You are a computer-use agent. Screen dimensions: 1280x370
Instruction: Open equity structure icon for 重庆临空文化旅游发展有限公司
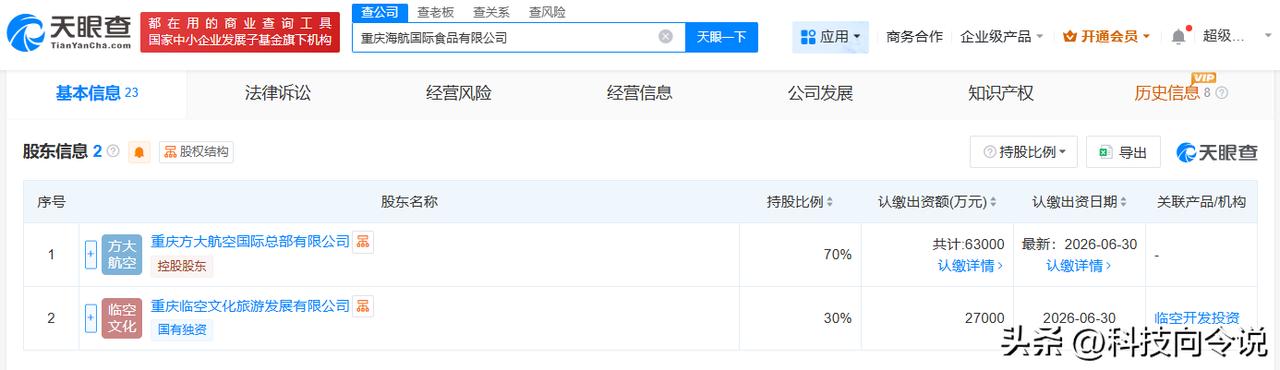point(363,305)
